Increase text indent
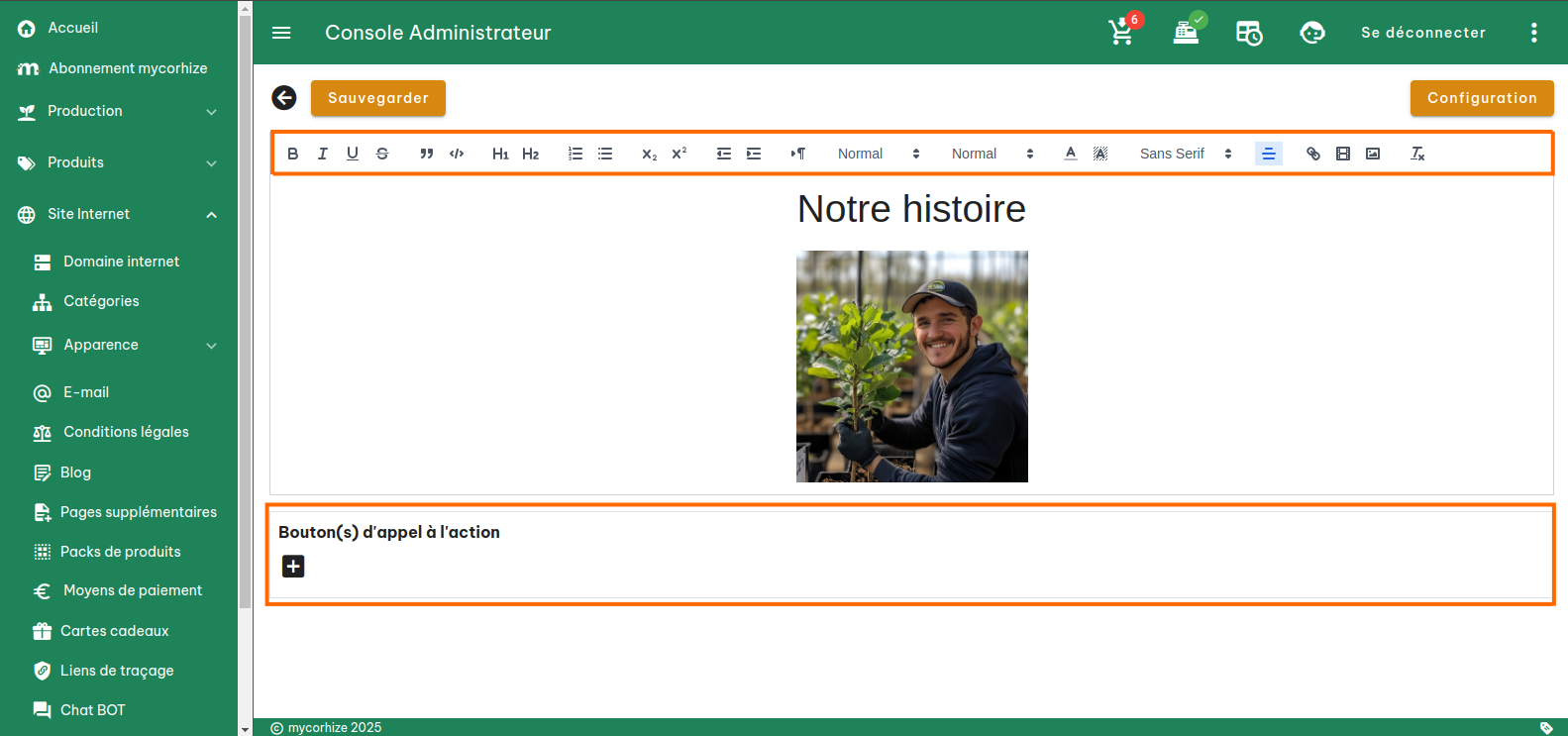Viewport: 1568px width, 736px height. coord(754,154)
